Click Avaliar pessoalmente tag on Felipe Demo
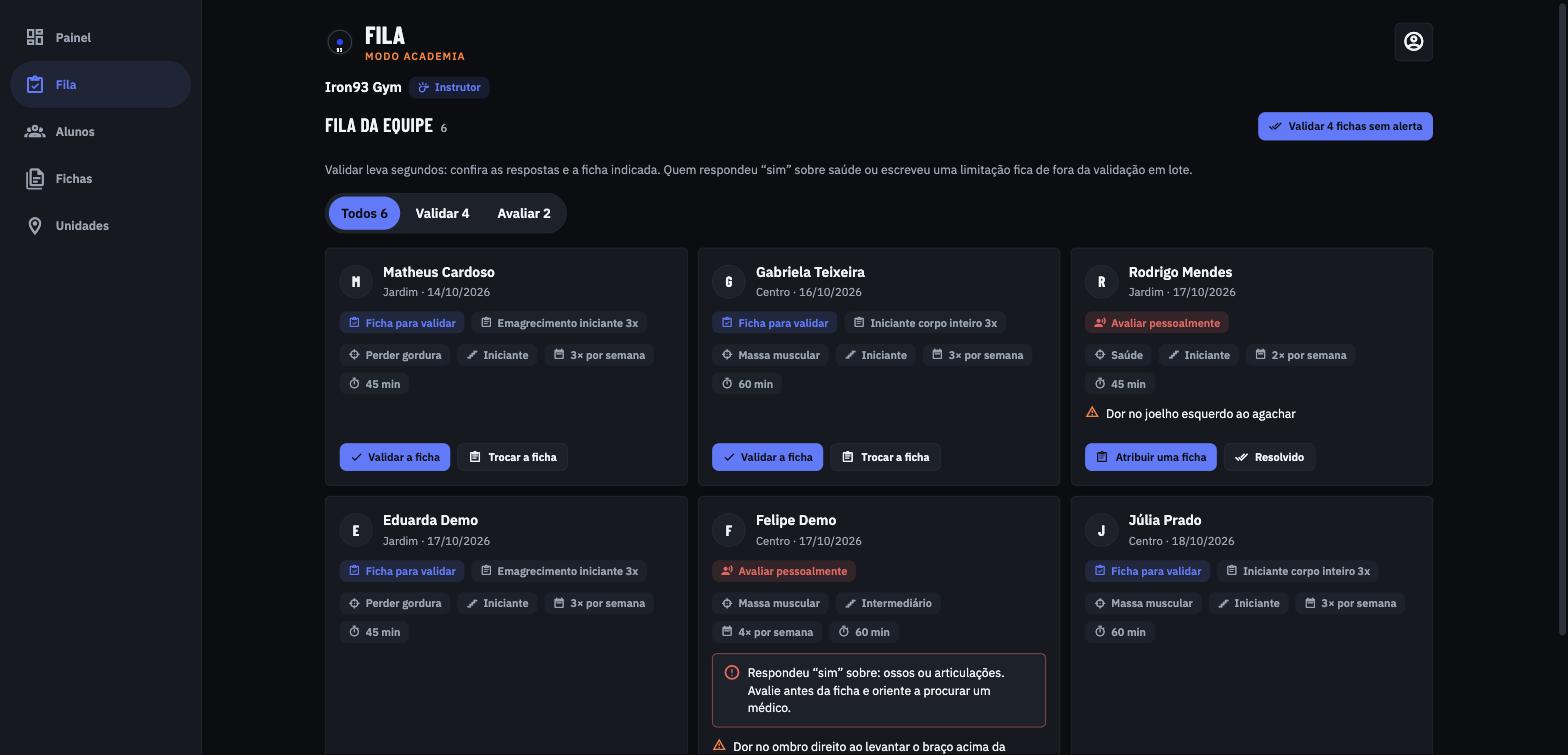 784,571
